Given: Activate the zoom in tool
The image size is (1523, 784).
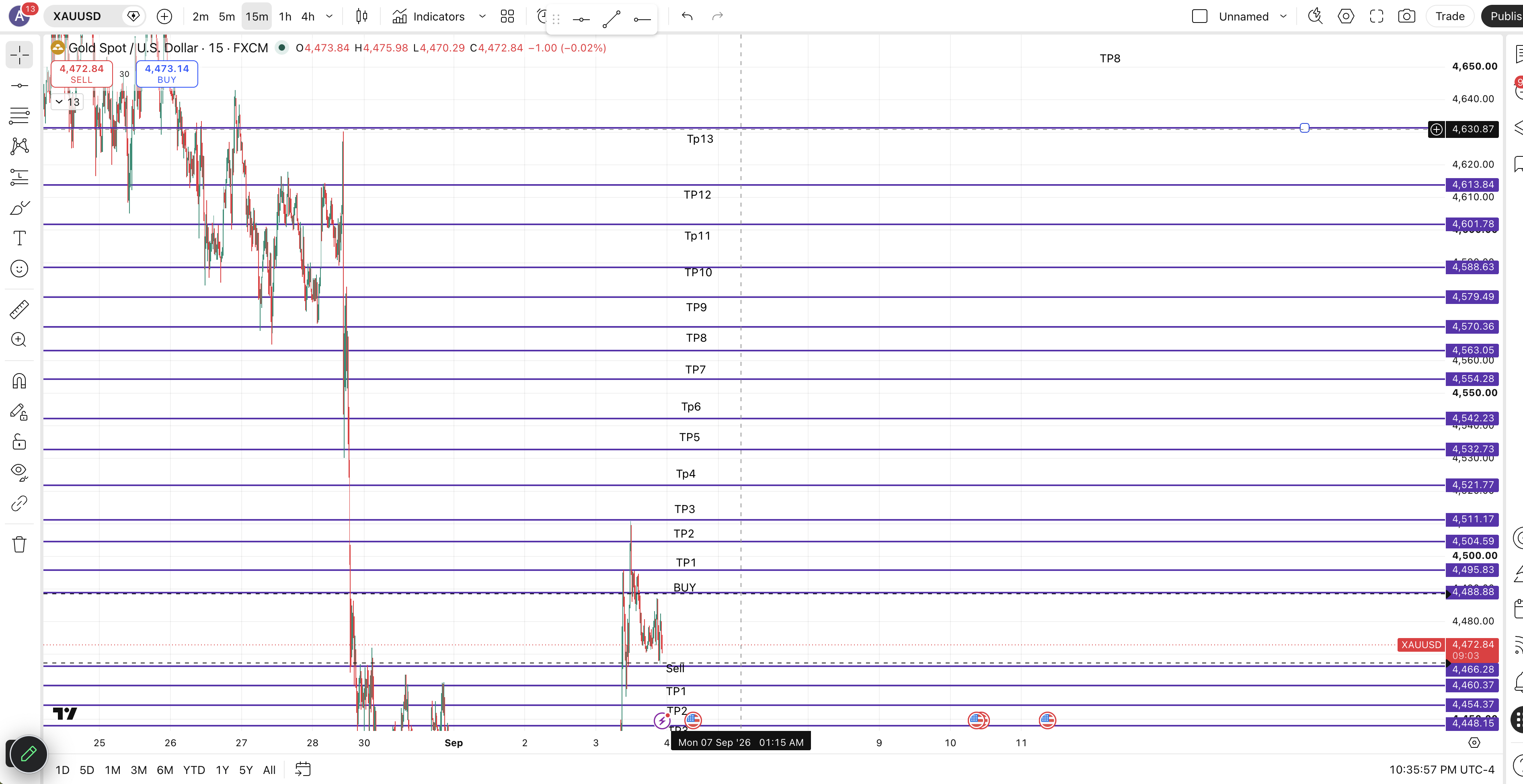Looking at the screenshot, I should (19, 339).
